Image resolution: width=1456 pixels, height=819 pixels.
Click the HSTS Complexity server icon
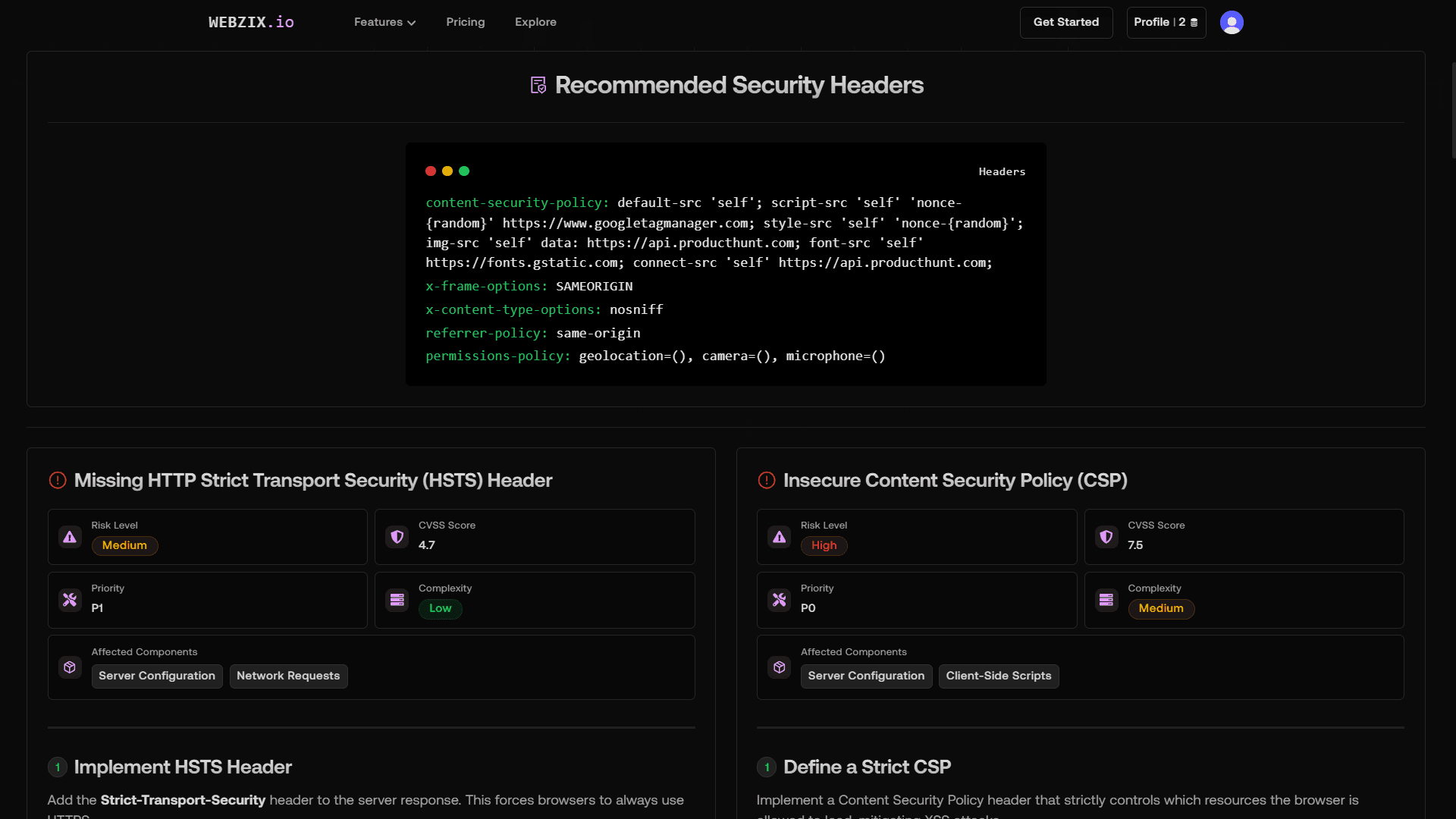click(397, 600)
